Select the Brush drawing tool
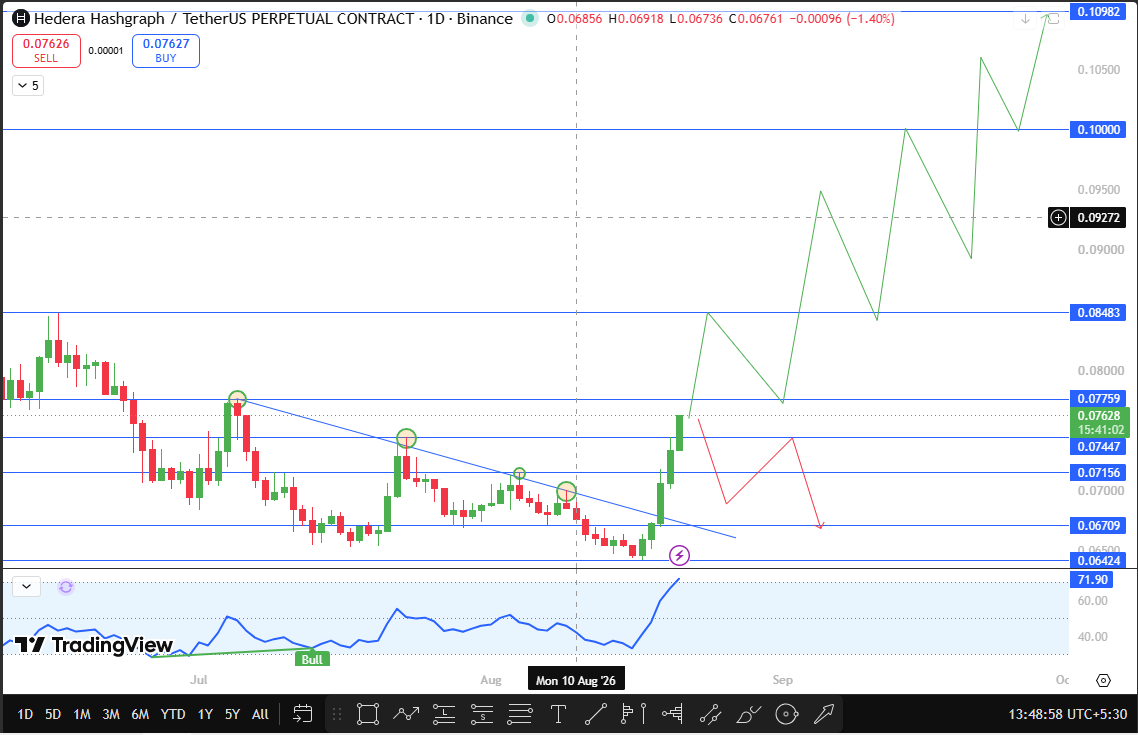Image resolution: width=1138 pixels, height=735 pixels. [748, 714]
